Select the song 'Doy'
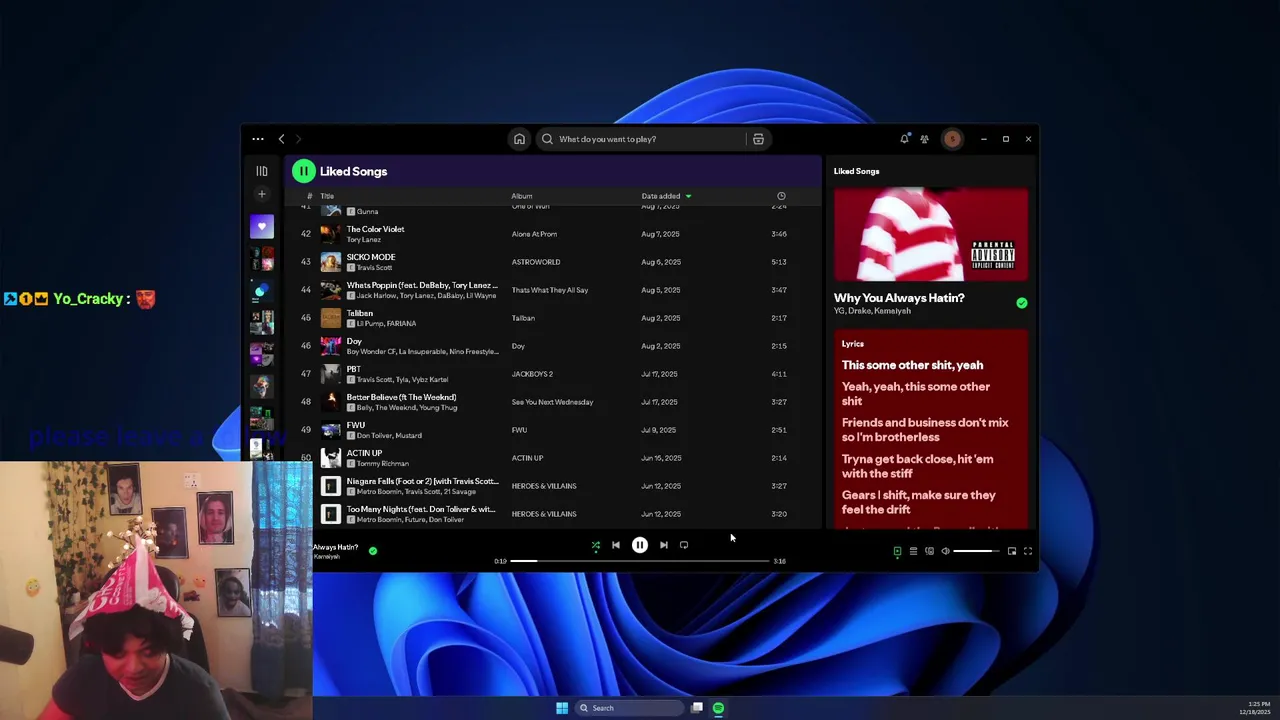 pos(354,341)
